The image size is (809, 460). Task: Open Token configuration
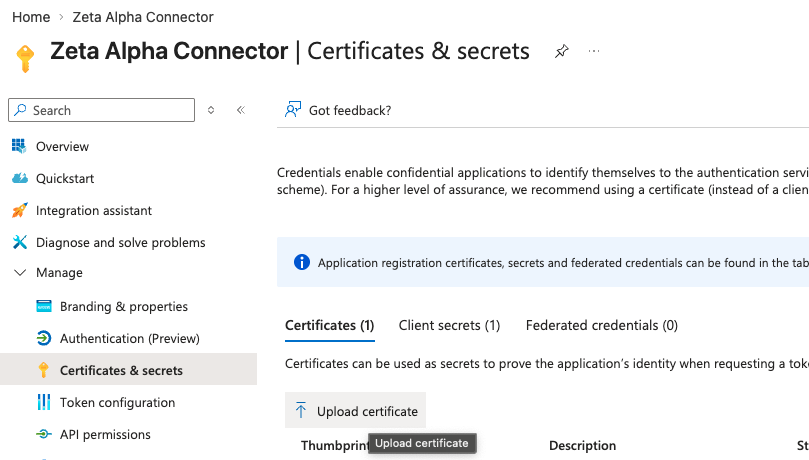coord(118,402)
